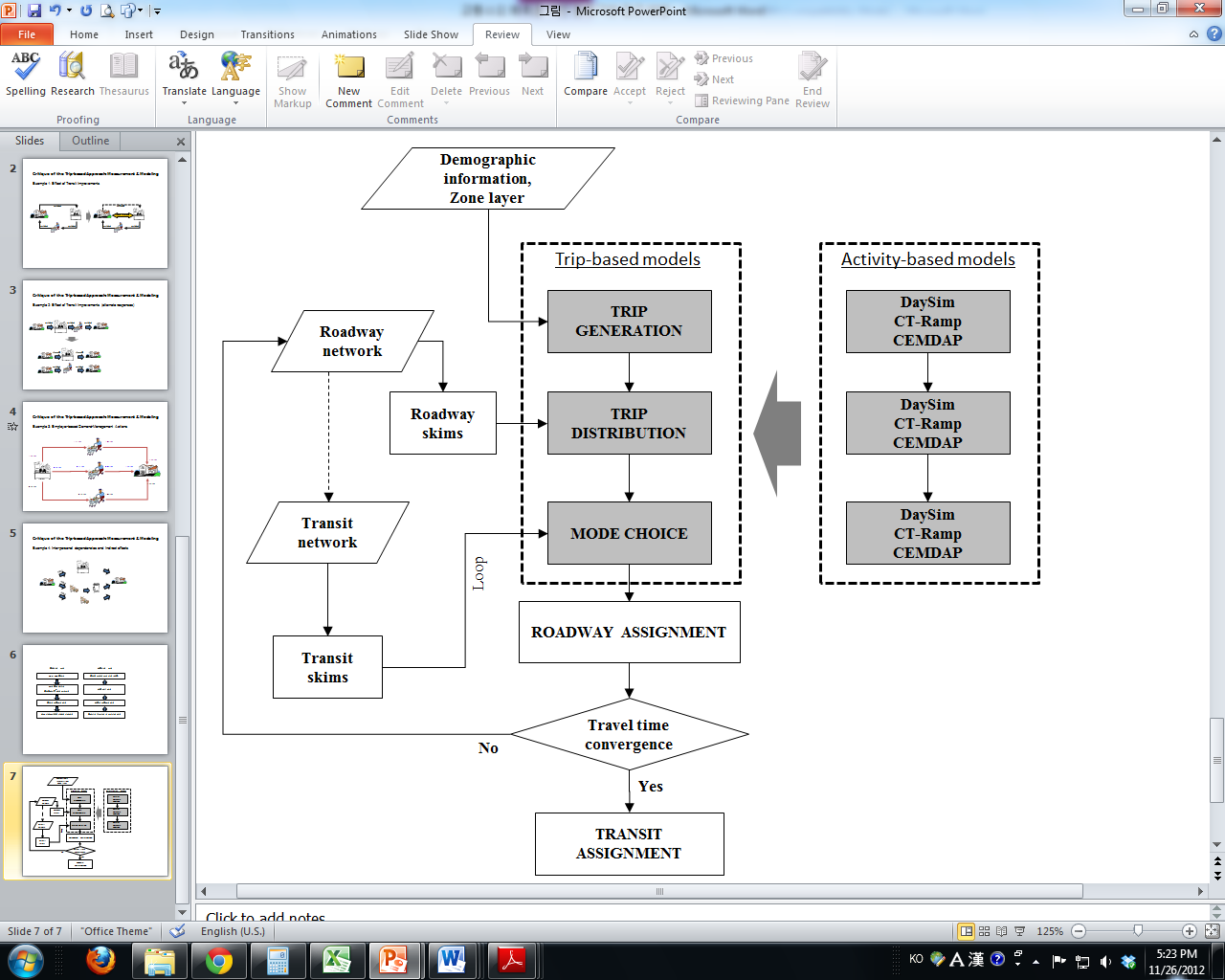The height and width of the screenshot is (980, 1225).
Task: Click the 125% zoom level
Action: [1050, 931]
